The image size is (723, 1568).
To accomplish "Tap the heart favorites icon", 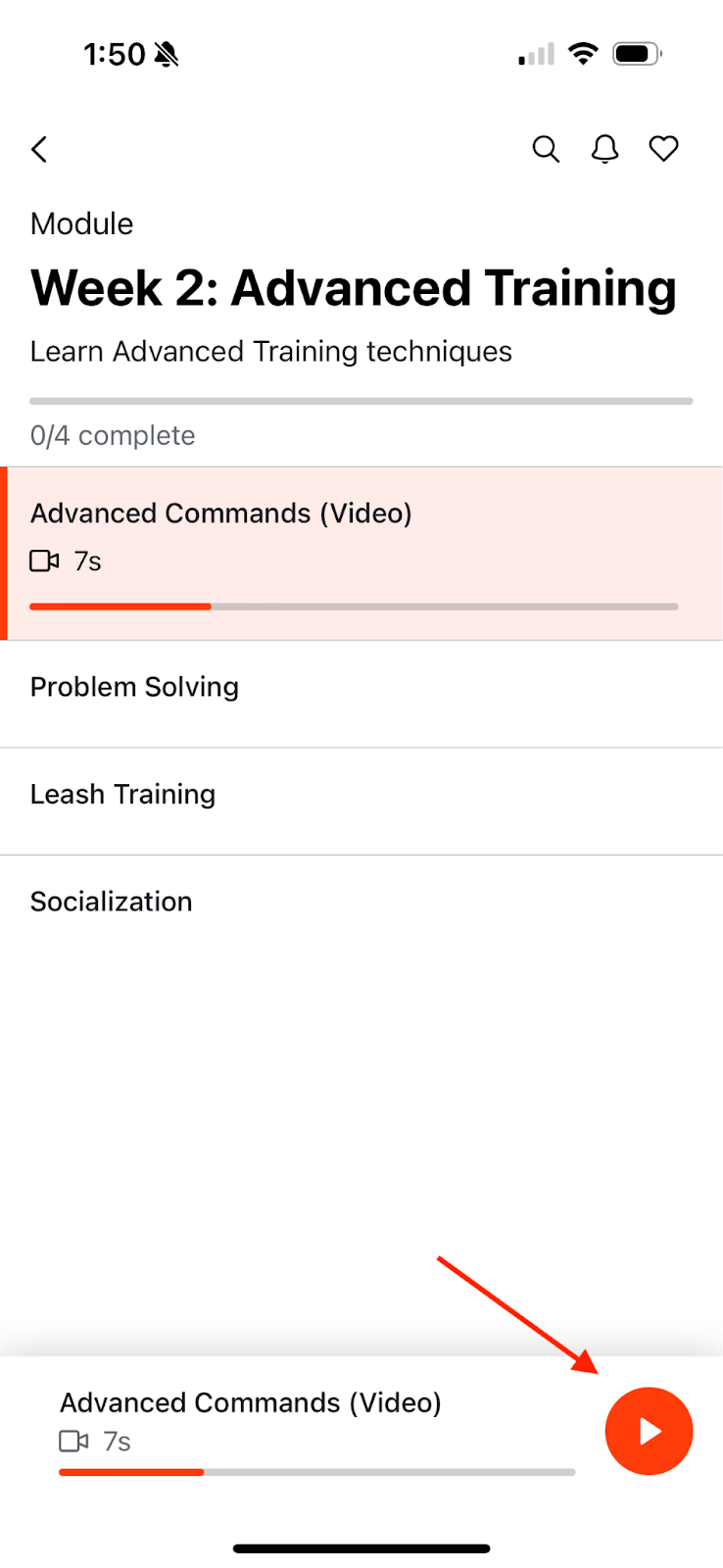I will coord(664,149).
